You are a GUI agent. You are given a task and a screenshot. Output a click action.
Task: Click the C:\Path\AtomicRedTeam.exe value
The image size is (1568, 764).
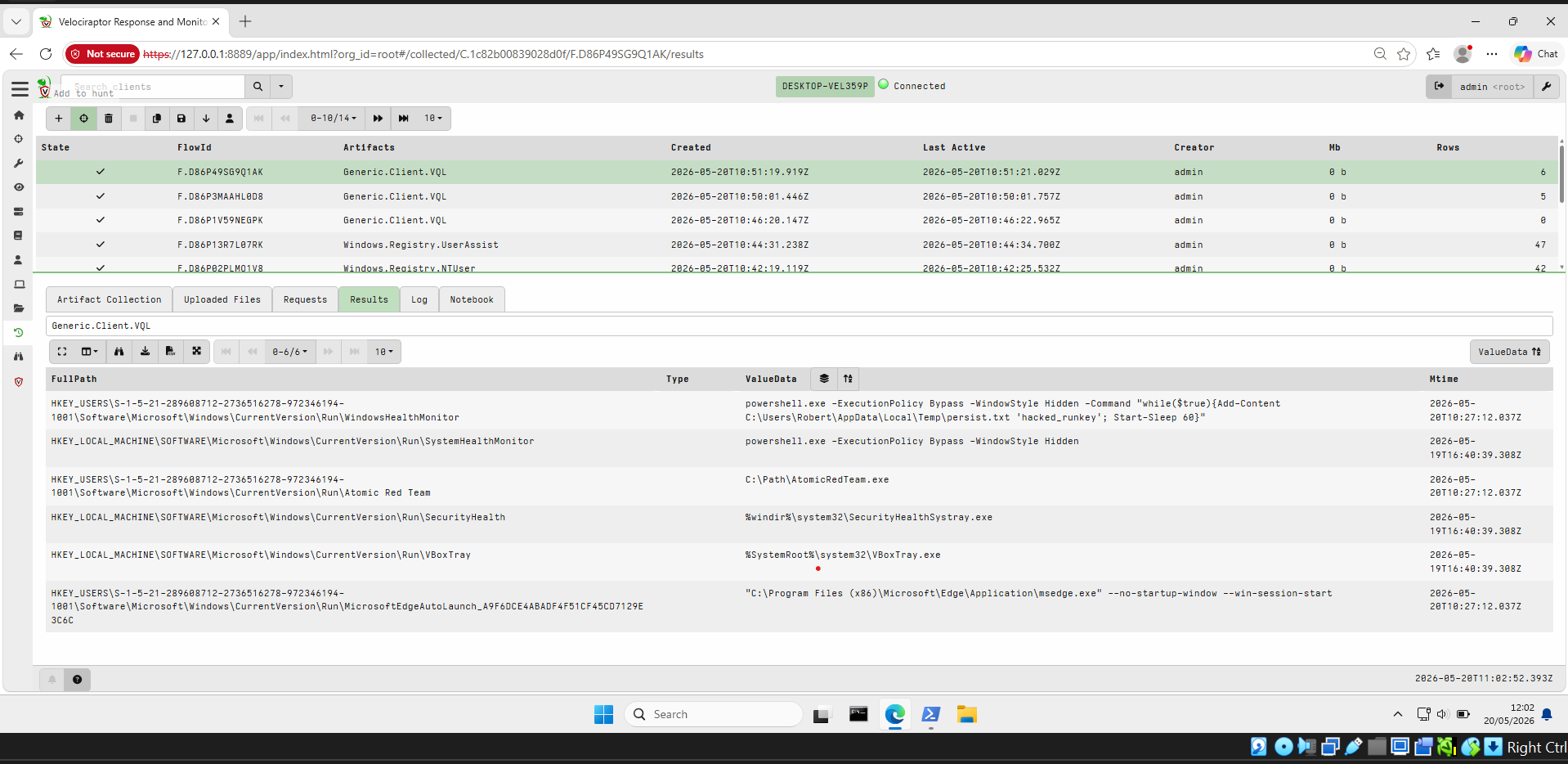817,479
